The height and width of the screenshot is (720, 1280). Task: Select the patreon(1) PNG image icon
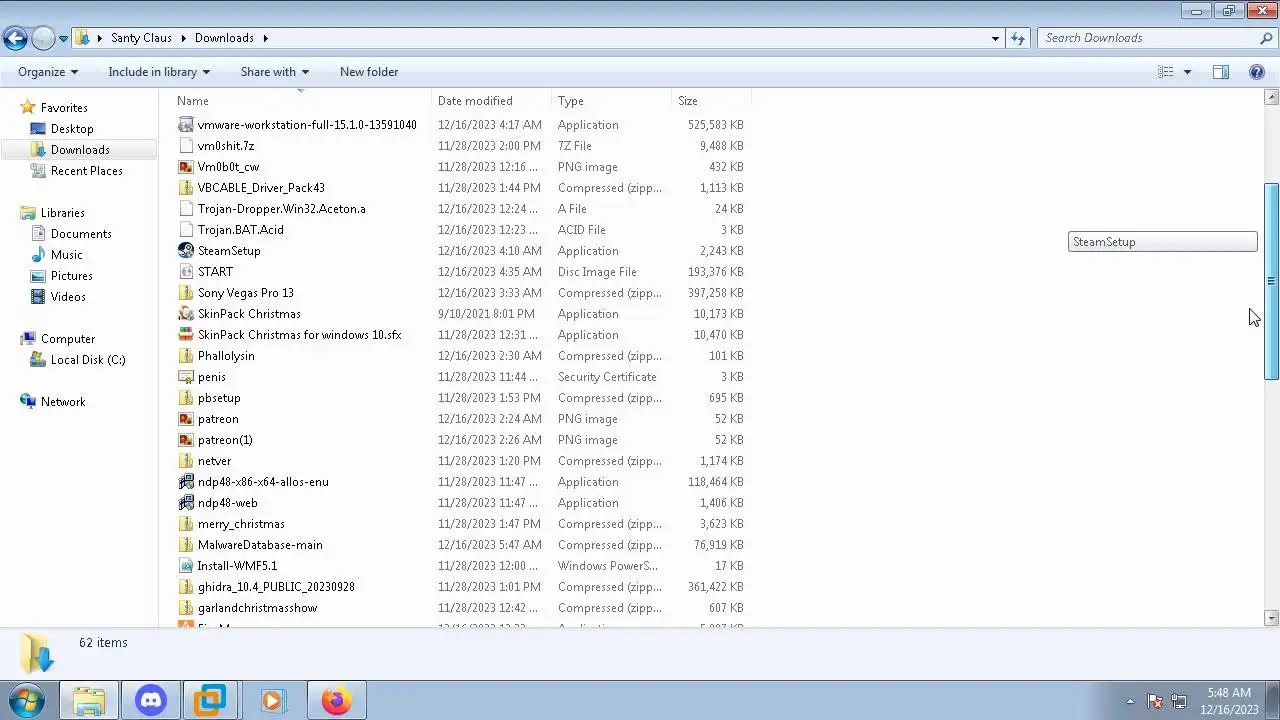coord(185,440)
